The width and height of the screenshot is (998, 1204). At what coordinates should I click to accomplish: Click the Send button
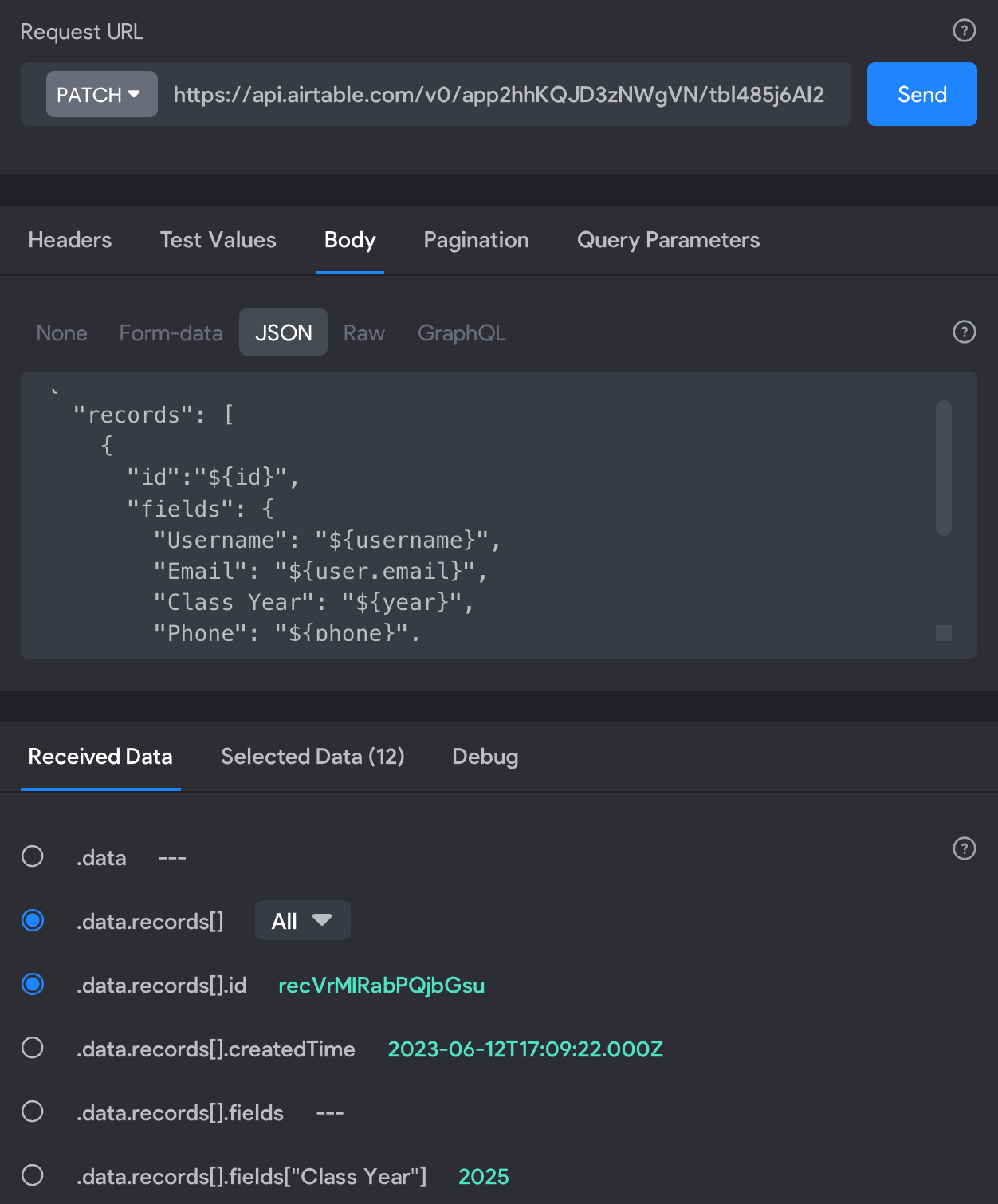922,94
